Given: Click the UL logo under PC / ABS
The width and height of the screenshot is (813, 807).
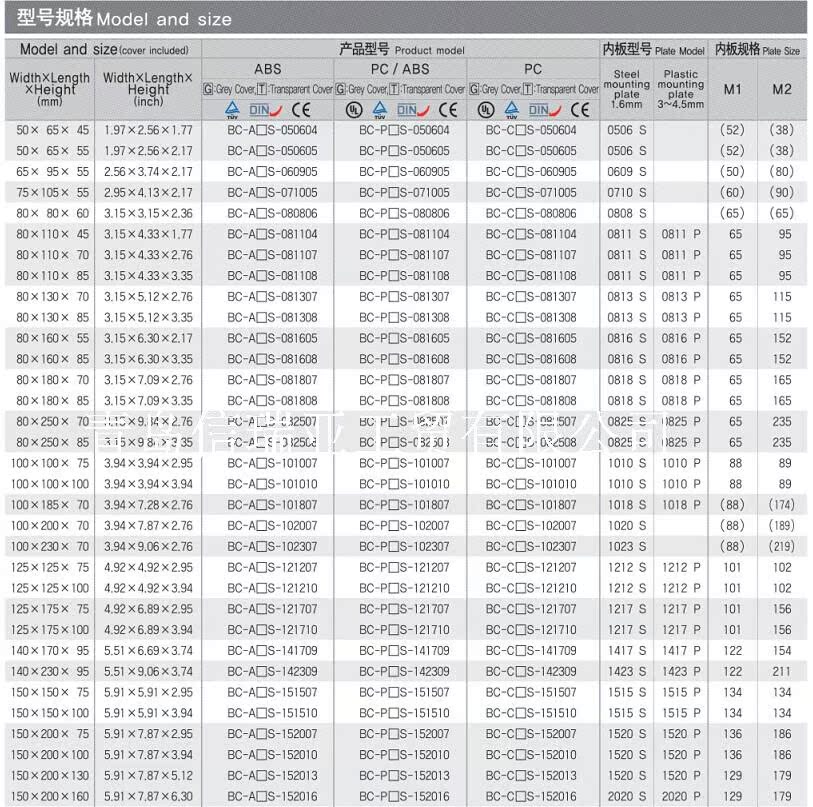Looking at the screenshot, I should tap(354, 110).
